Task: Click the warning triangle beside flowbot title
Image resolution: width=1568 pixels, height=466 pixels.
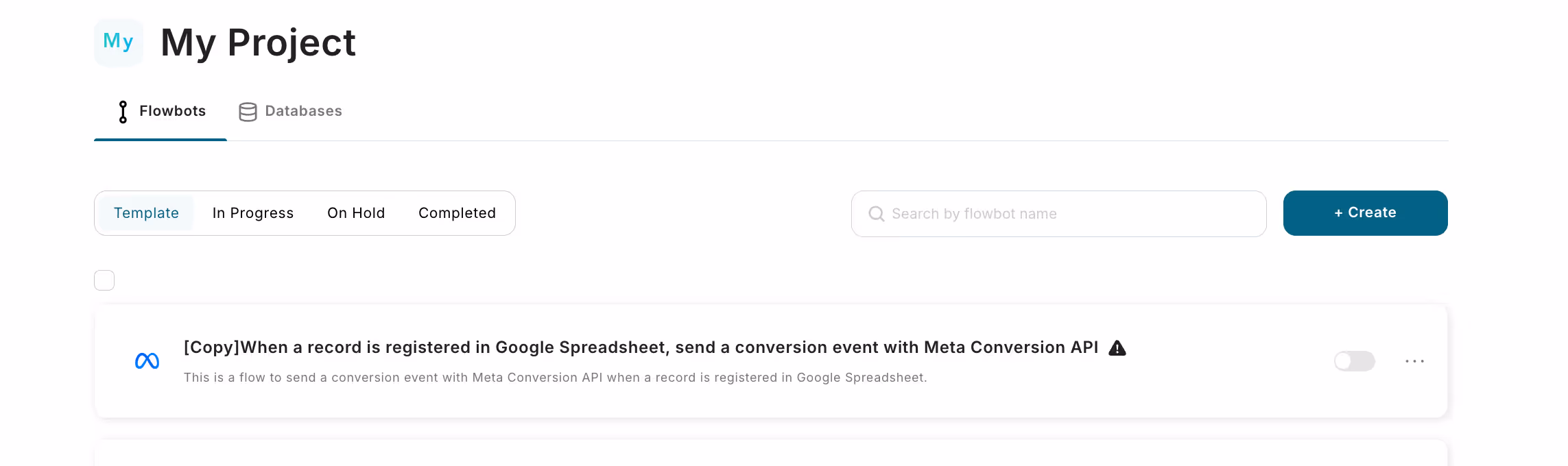Action: tap(1117, 348)
